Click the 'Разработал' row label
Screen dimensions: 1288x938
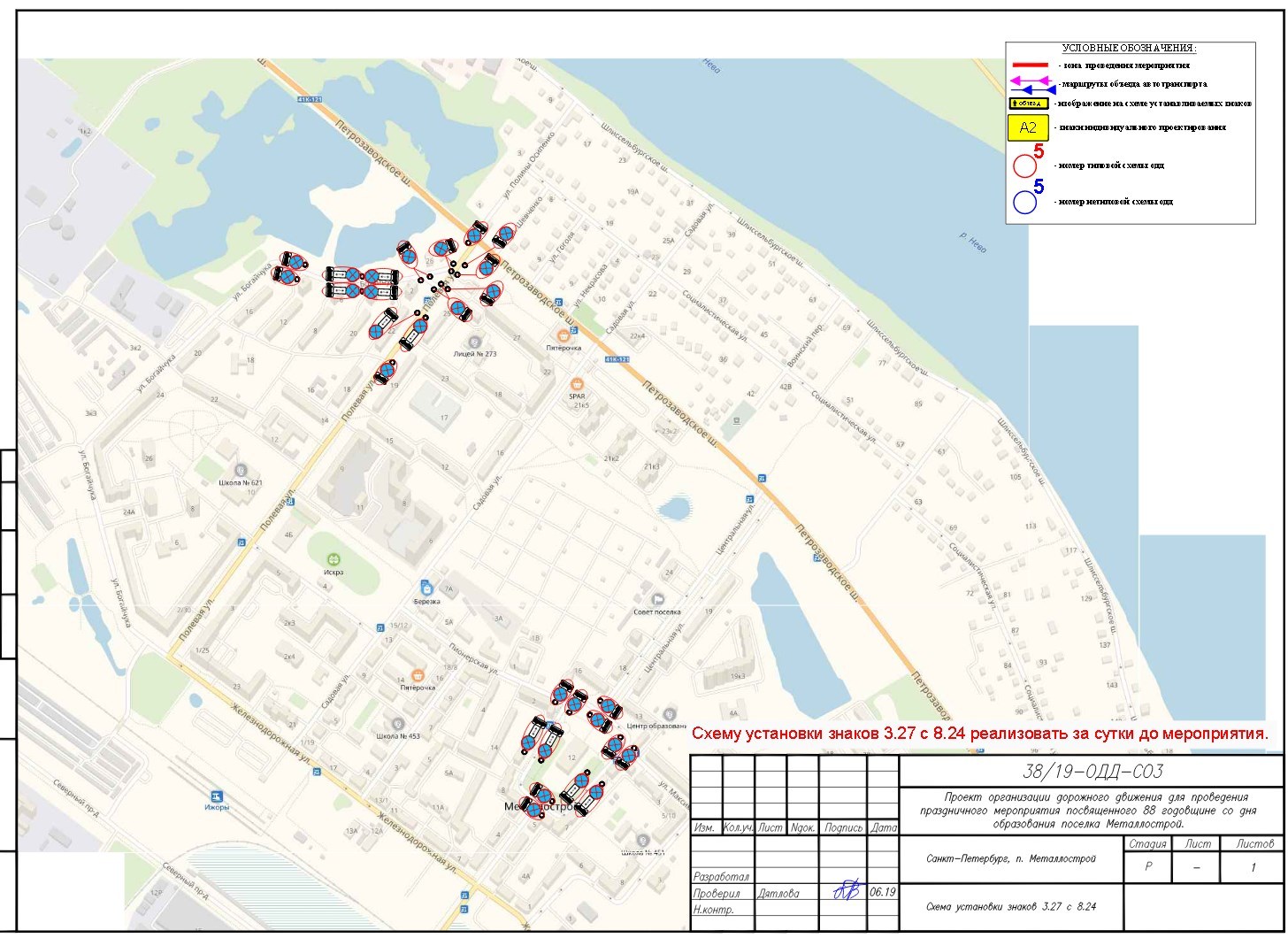pos(721,876)
